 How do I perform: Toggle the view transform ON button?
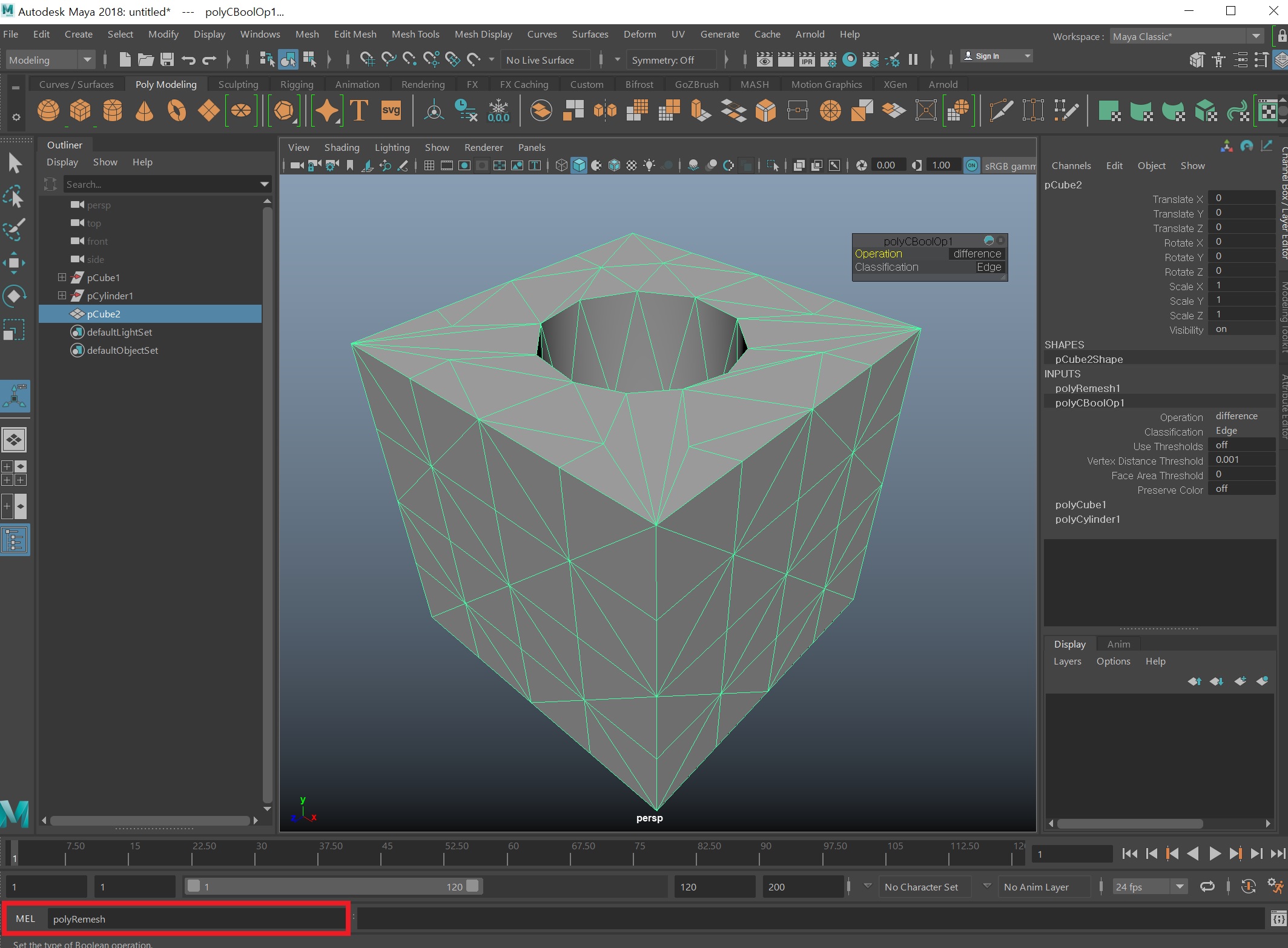click(x=971, y=165)
